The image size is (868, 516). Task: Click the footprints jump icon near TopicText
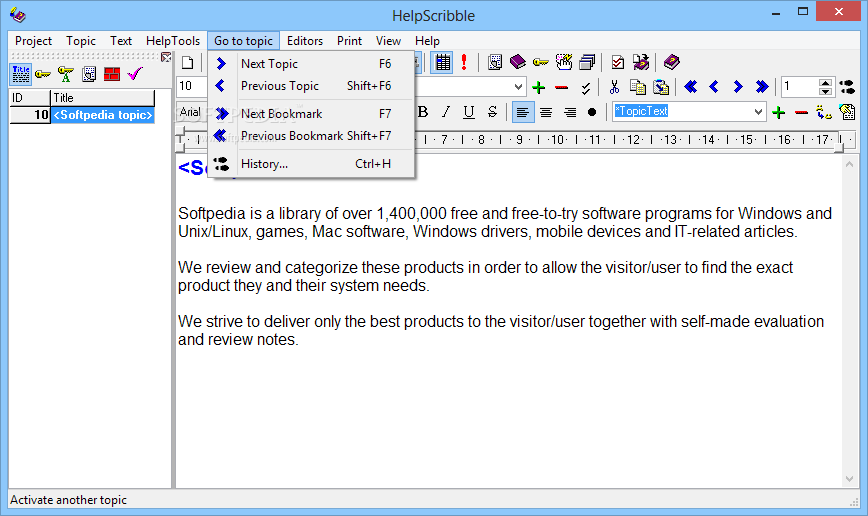pos(824,112)
